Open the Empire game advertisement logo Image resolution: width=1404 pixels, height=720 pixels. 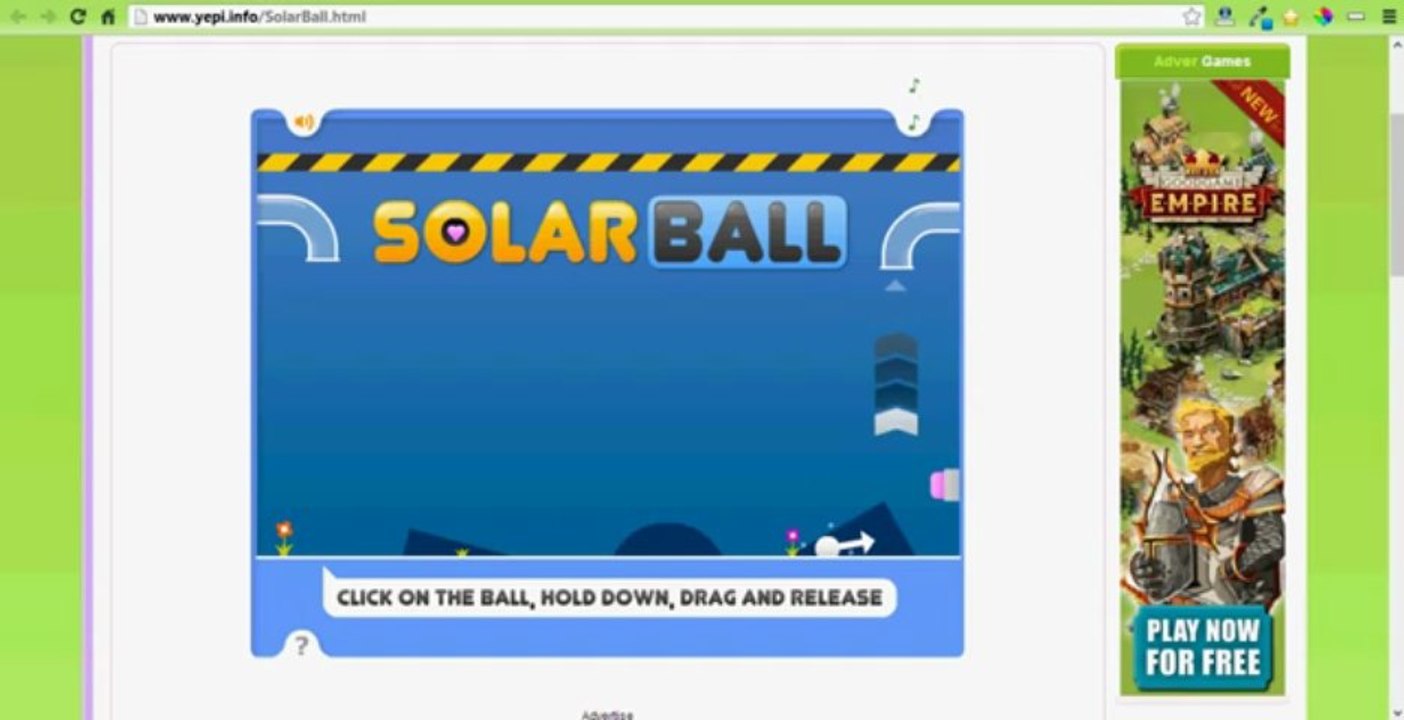pyautogui.click(x=1201, y=191)
